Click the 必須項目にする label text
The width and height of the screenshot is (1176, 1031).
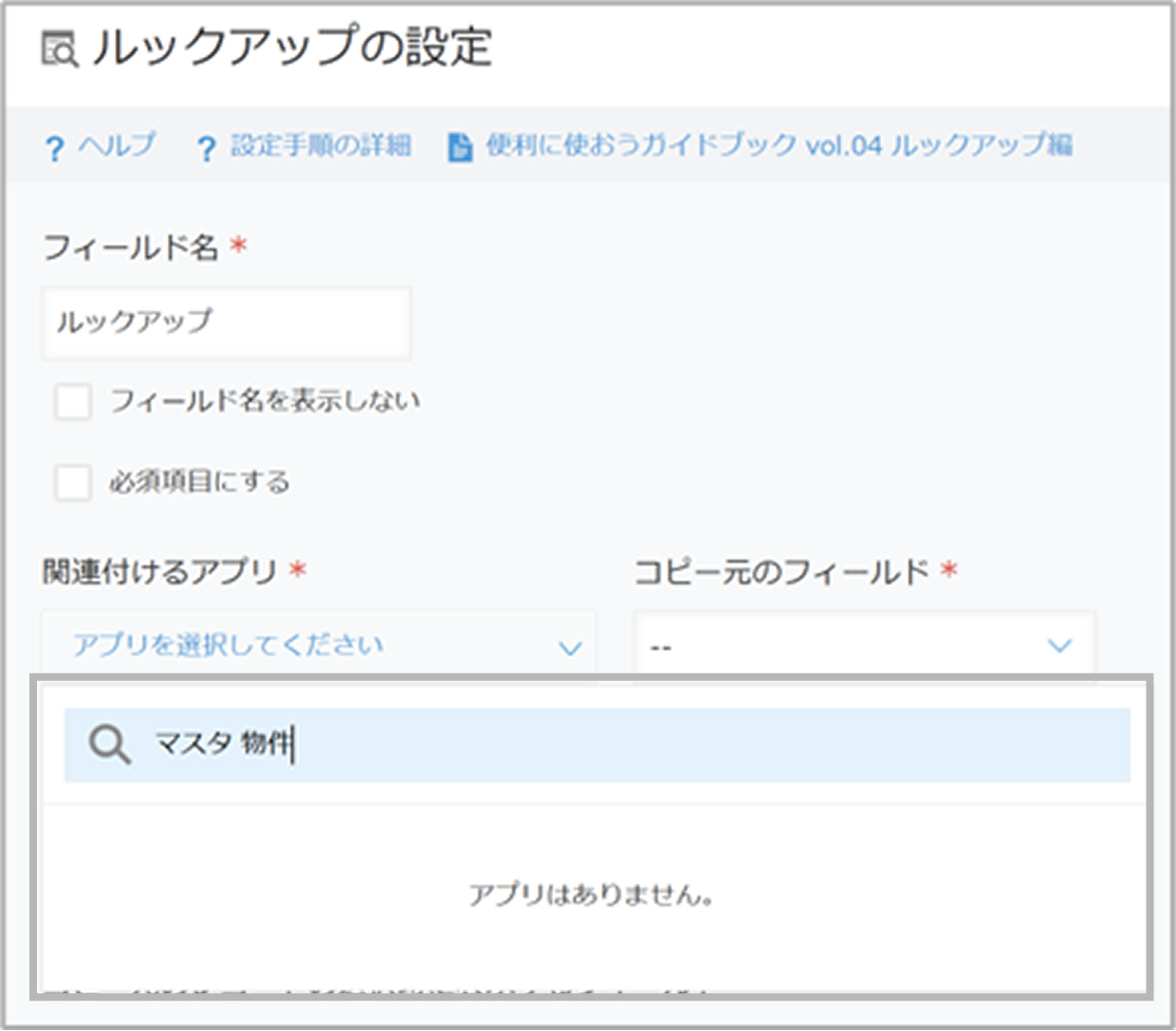click(199, 482)
